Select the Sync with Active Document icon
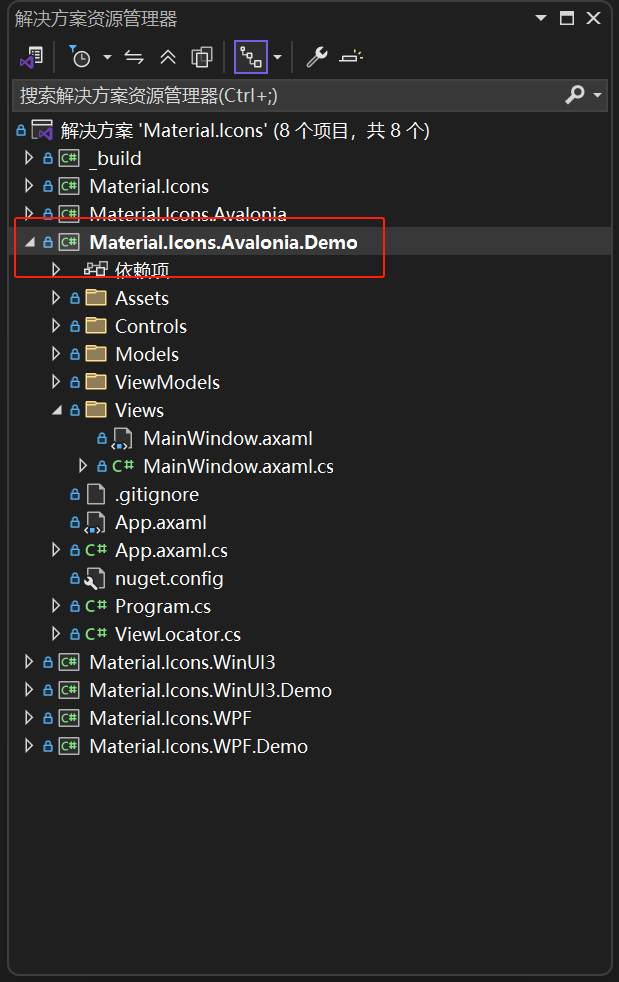The height and width of the screenshot is (982, 619). tap(133, 57)
